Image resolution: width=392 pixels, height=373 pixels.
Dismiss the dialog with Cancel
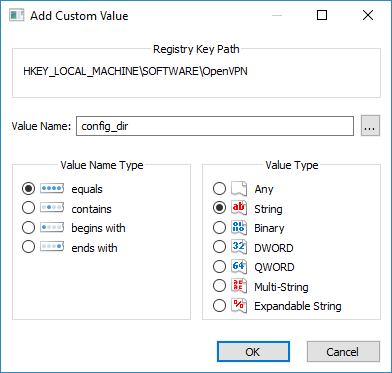[x=343, y=351]
